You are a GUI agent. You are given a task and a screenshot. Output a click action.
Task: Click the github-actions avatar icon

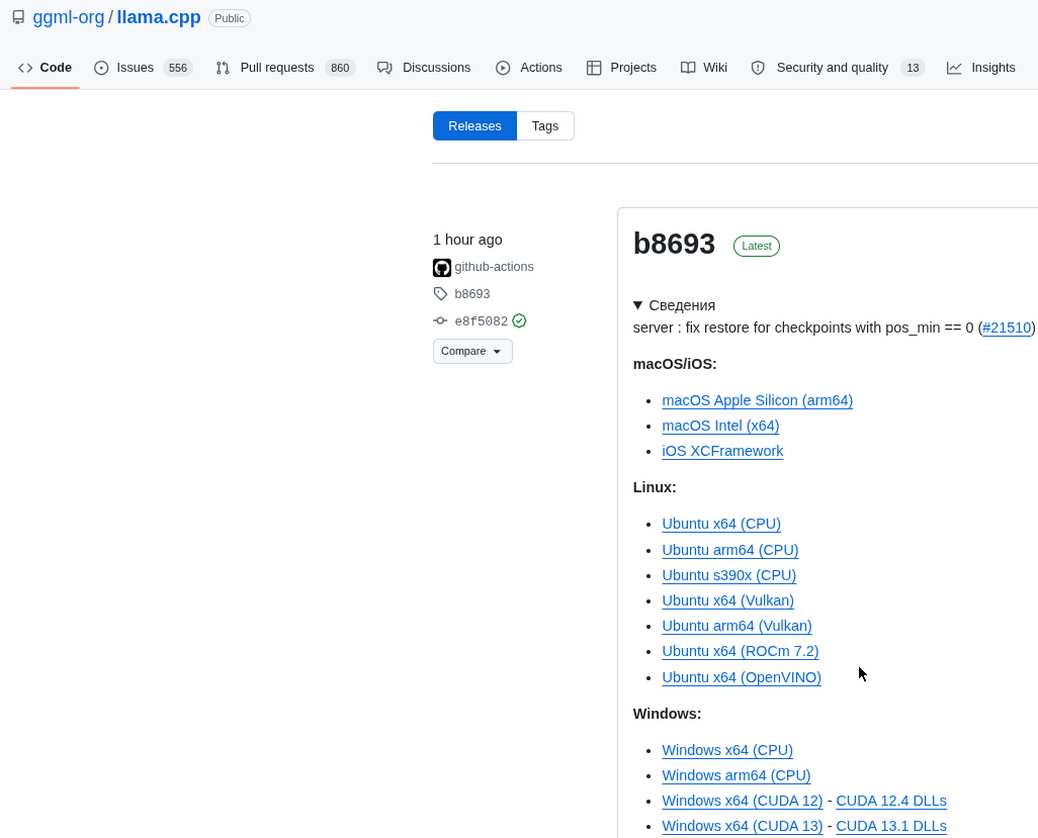coord(442,267)
